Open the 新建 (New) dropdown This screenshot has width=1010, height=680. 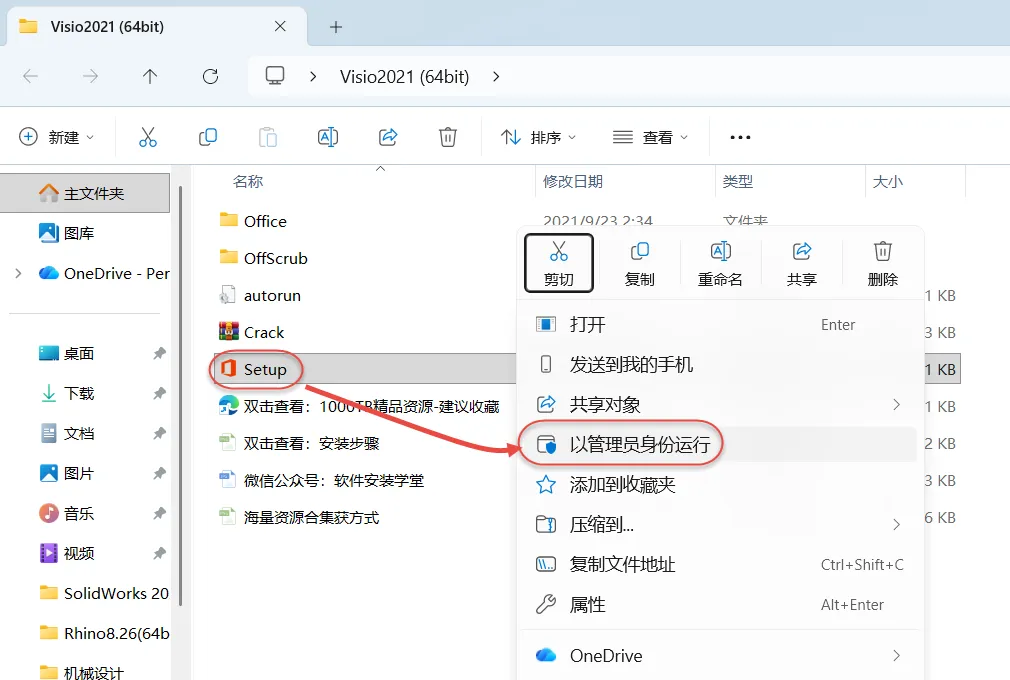coord(57,137)
